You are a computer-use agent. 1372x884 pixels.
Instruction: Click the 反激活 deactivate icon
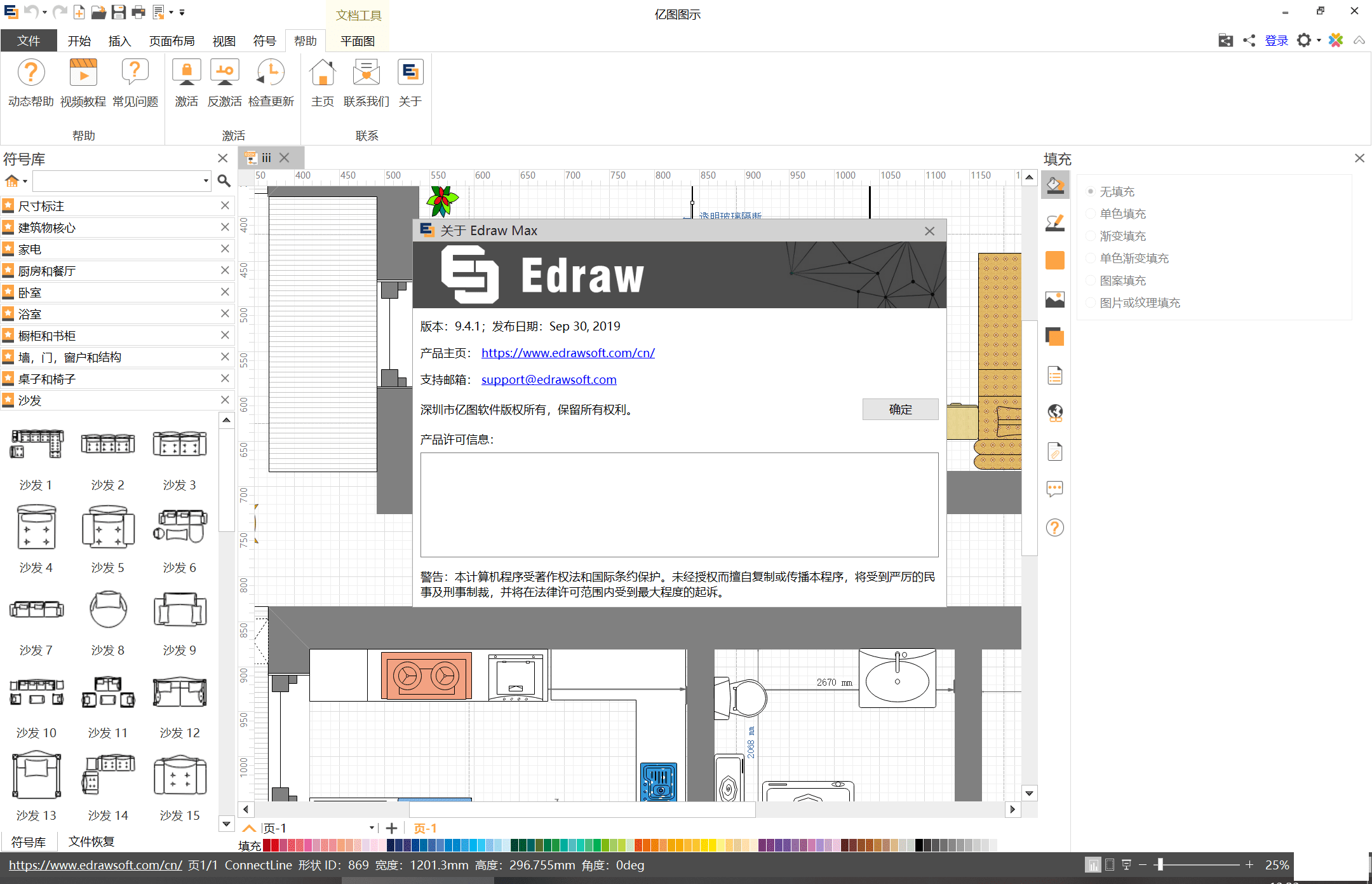point(224,83)
